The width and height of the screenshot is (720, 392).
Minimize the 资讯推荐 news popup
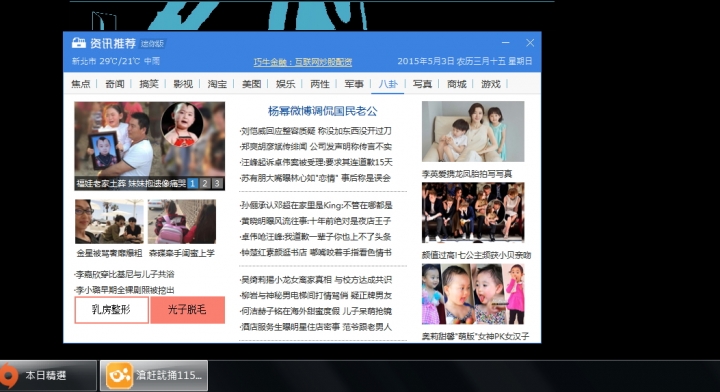(x=506, y=42)
